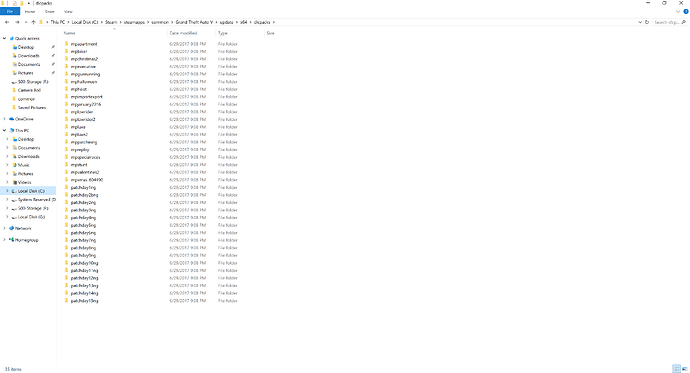Select the mpheist folder icon
Screen dimensions: 690x373
[x=66, y=89]
